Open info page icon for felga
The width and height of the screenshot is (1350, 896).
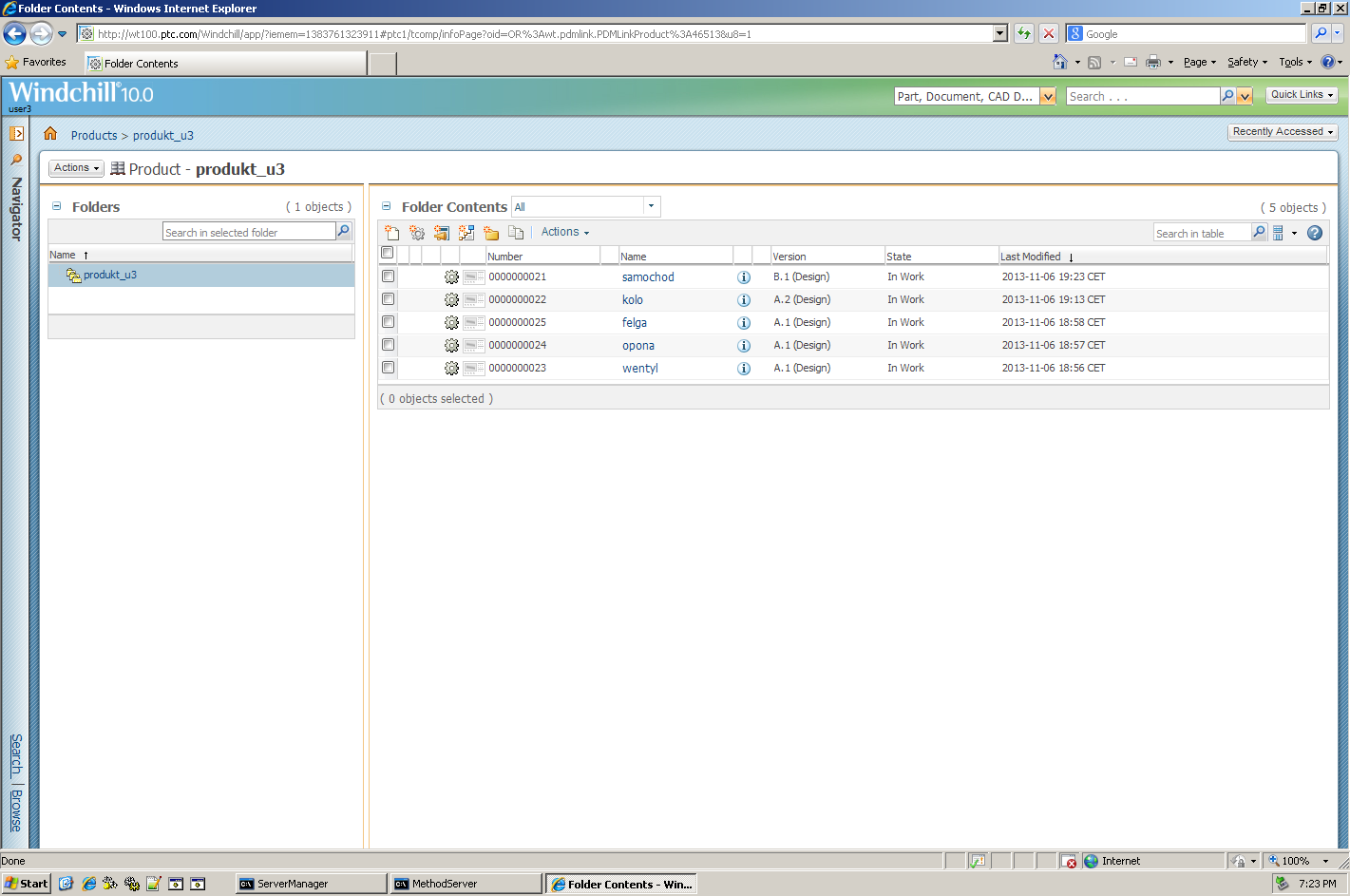click(x=744, y=323)
